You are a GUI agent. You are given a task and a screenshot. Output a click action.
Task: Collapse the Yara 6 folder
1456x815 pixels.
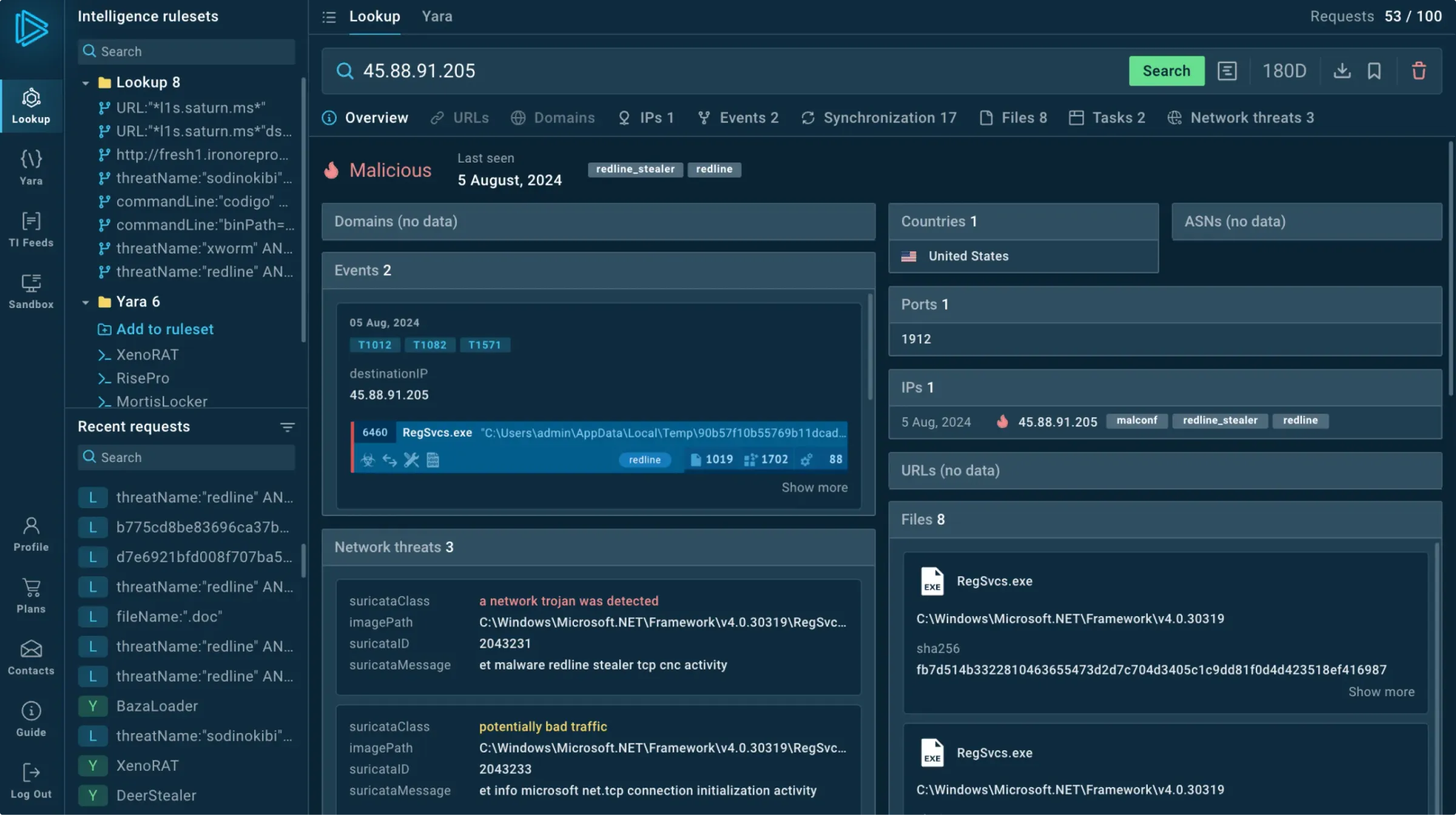click(86, 302)
